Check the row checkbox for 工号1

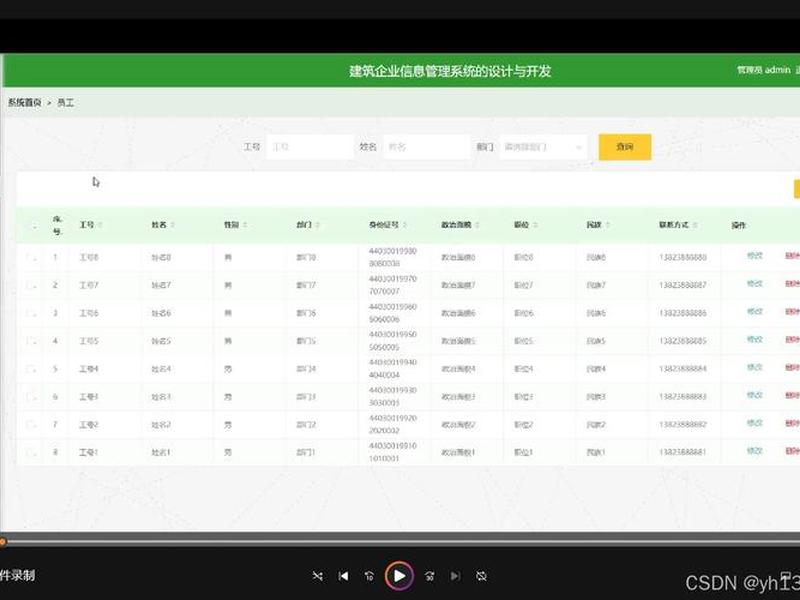(x=32, y=453)
